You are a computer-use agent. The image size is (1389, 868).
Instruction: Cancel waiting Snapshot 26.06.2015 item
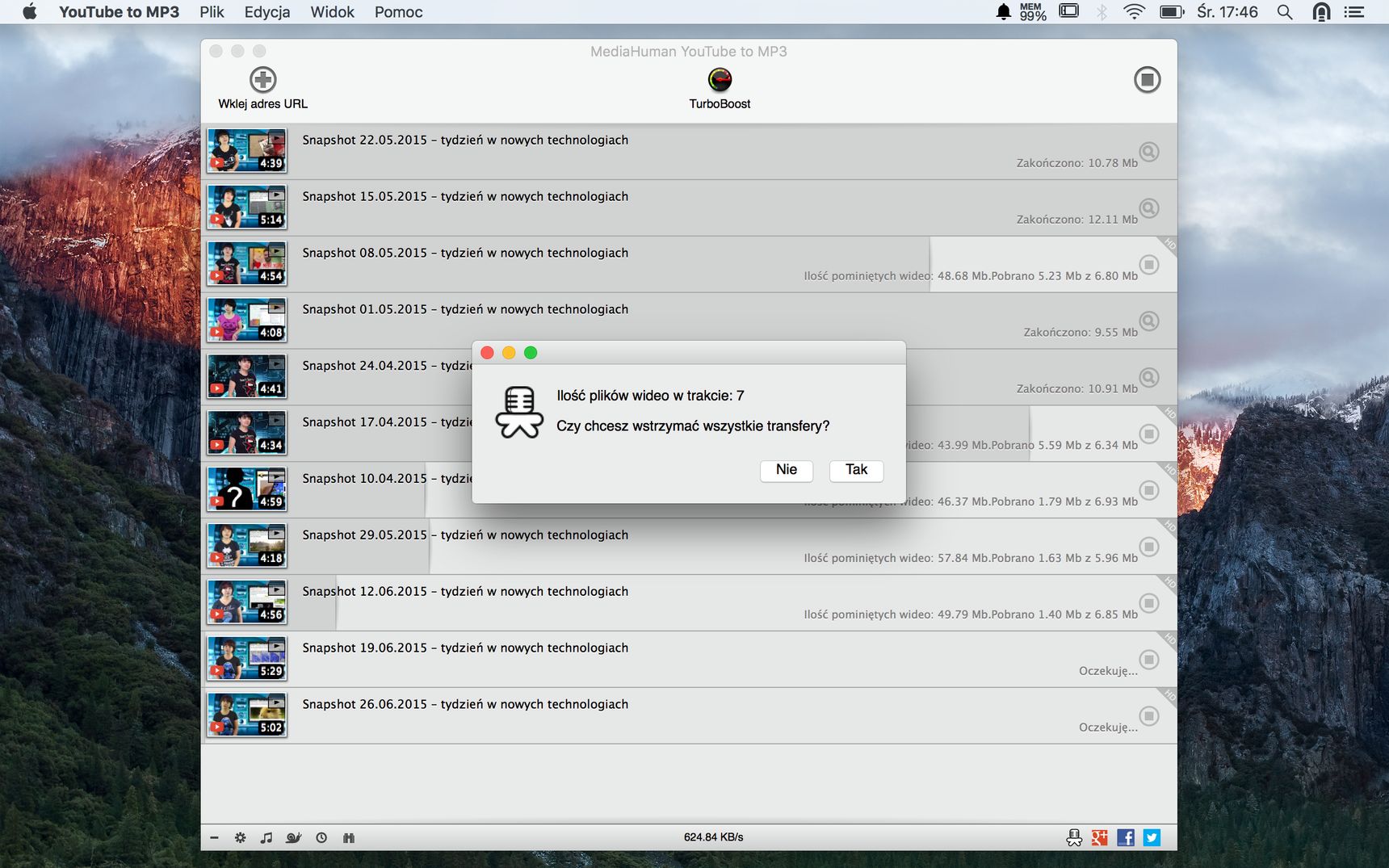pyautogui.click(x=1149, y=717)
